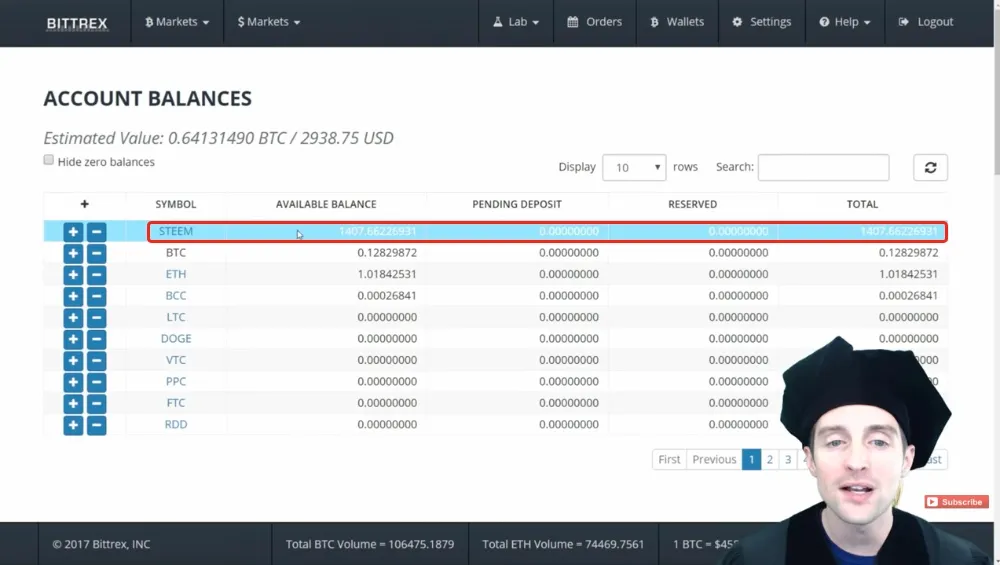Deposit RDD with plus icon
Viewport: 1000px width, 565px height.
click(73, 425)
